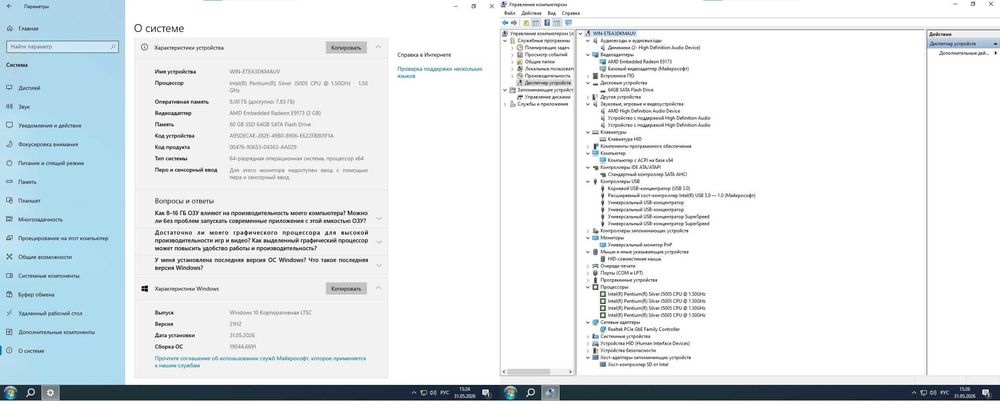Collapse the Контроллеры USB device category
Screen dimensions: 1000x402
coord(588,181)
